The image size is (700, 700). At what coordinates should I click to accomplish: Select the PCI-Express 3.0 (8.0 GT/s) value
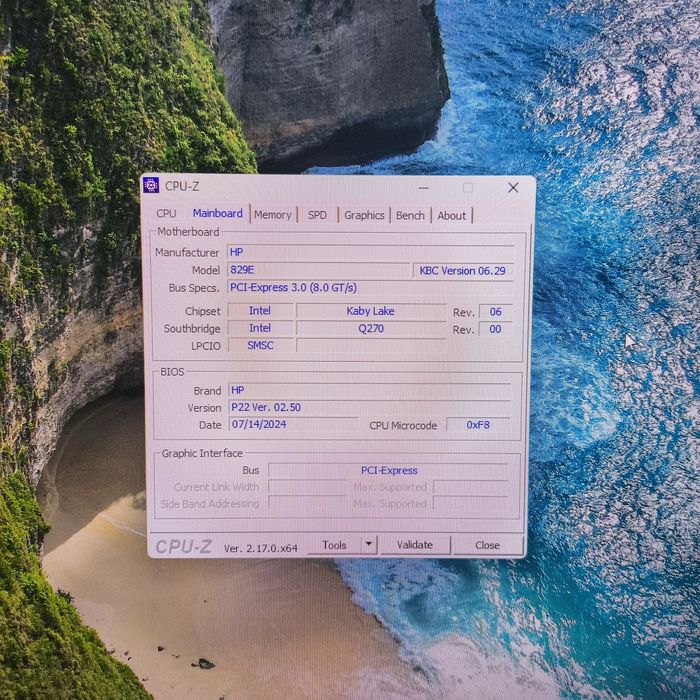(x=370, y=288)
